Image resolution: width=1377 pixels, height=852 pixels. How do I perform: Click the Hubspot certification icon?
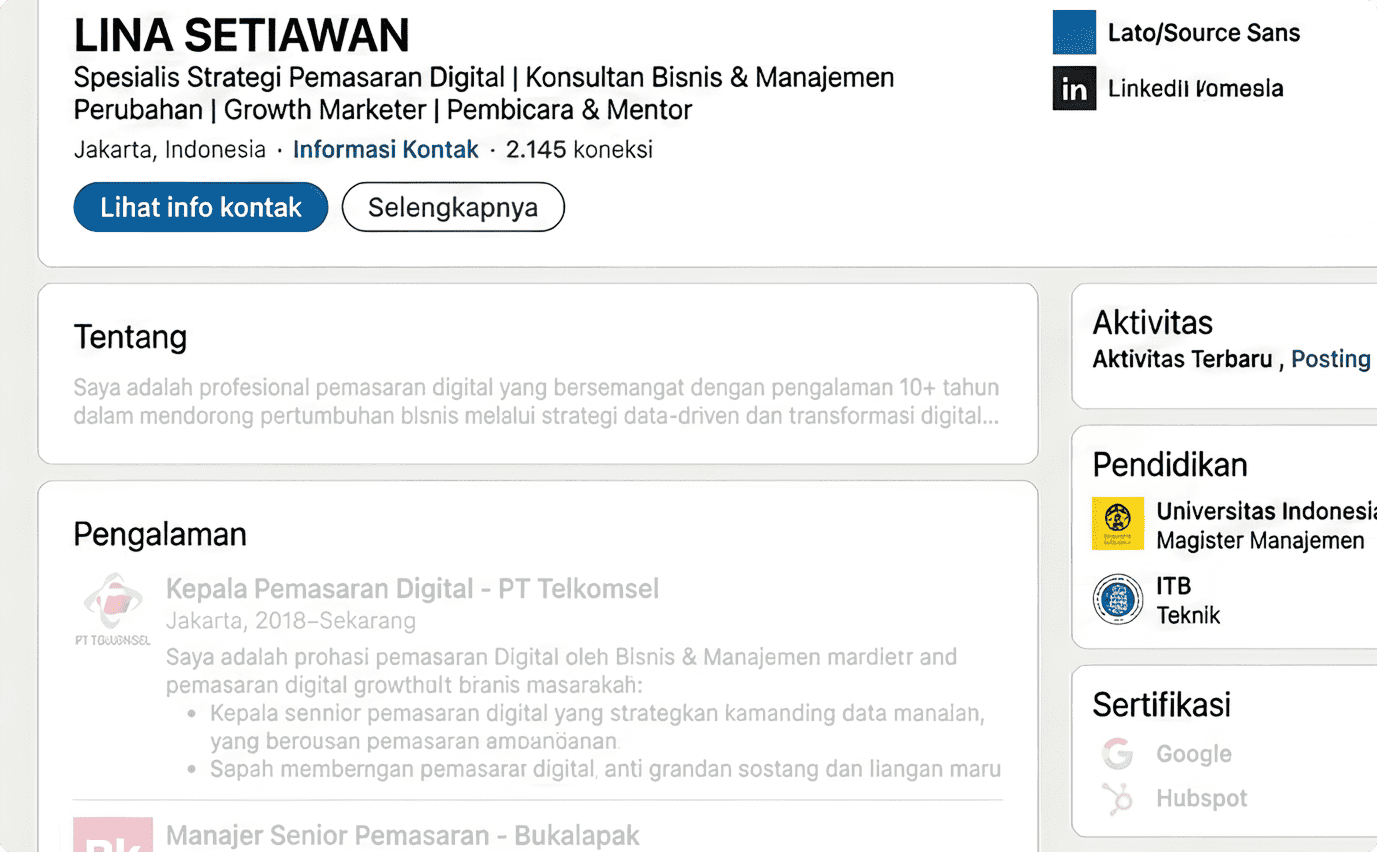tap(1117, 798)
